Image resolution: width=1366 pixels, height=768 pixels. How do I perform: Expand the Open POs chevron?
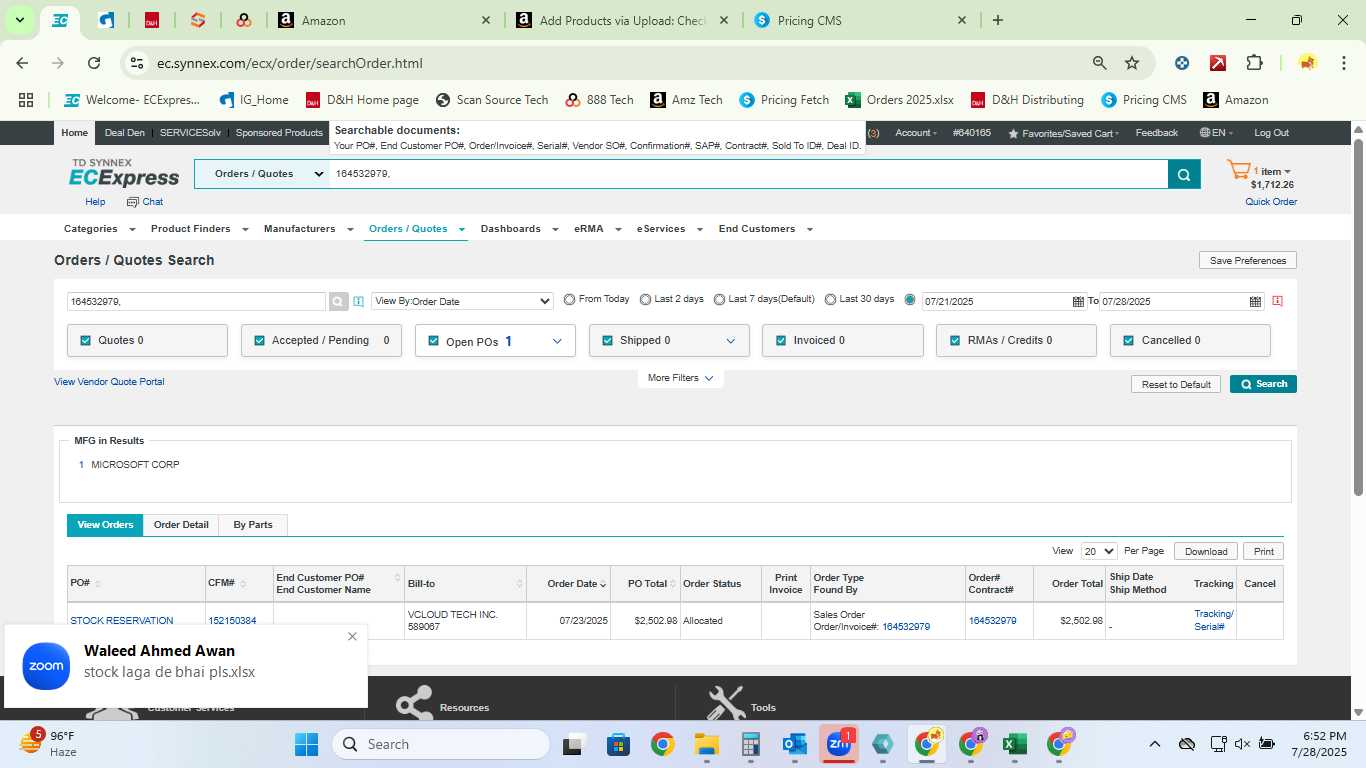click(x=557, y=341)
